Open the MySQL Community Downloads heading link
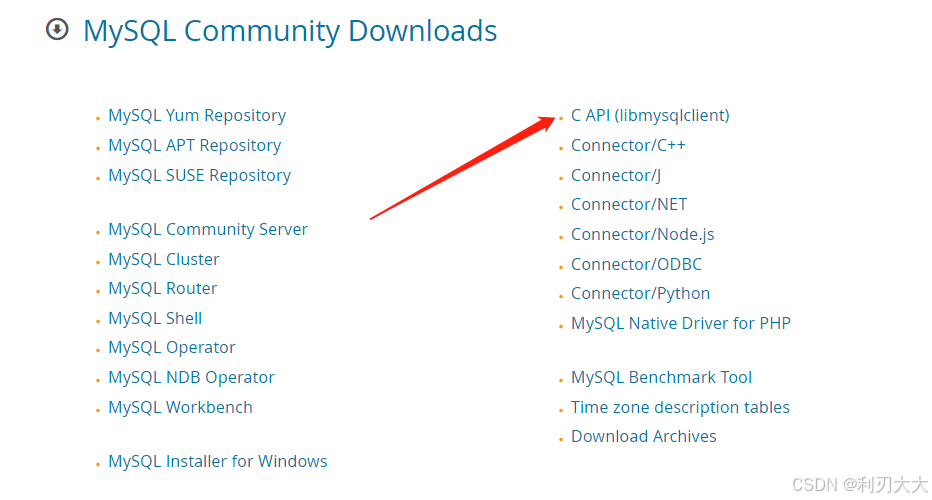The width and height of the screenshot is (932, 500). click(x=290, y=31)
